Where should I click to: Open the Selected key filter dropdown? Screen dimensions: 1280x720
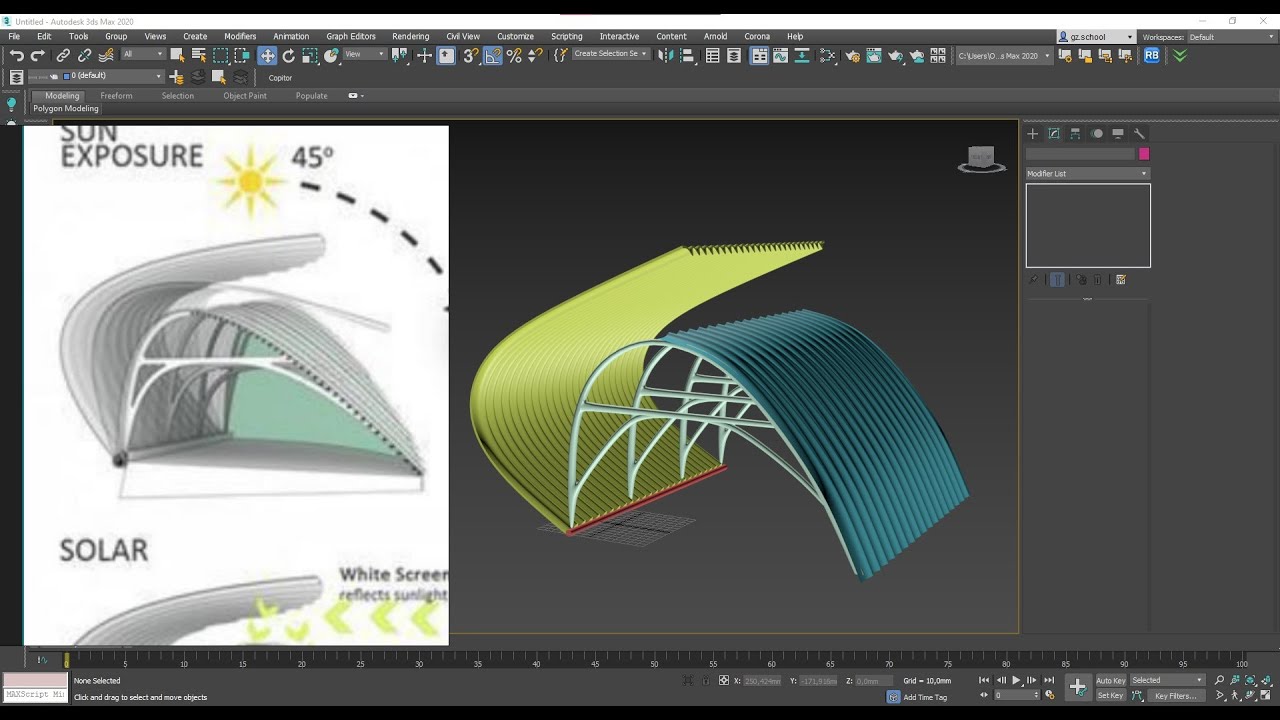point(1168,680)
